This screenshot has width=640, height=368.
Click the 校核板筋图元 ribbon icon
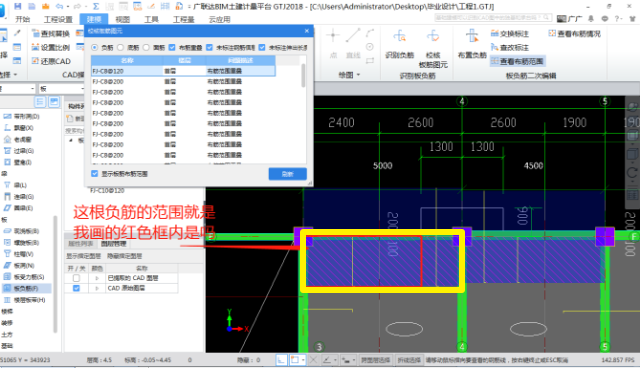click(433, 37)
